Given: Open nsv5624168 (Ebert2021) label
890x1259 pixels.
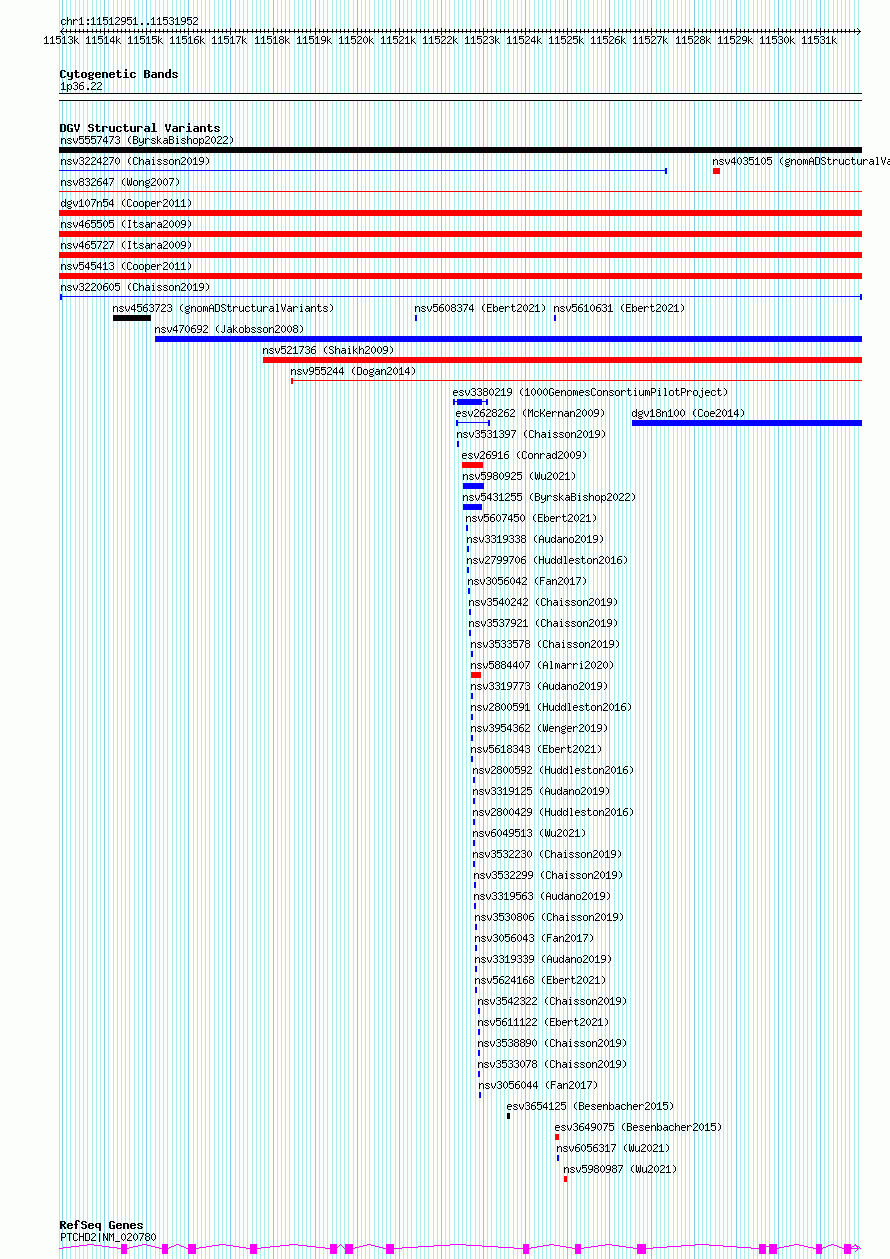Looking at the screenshot, I should [540, 980].
